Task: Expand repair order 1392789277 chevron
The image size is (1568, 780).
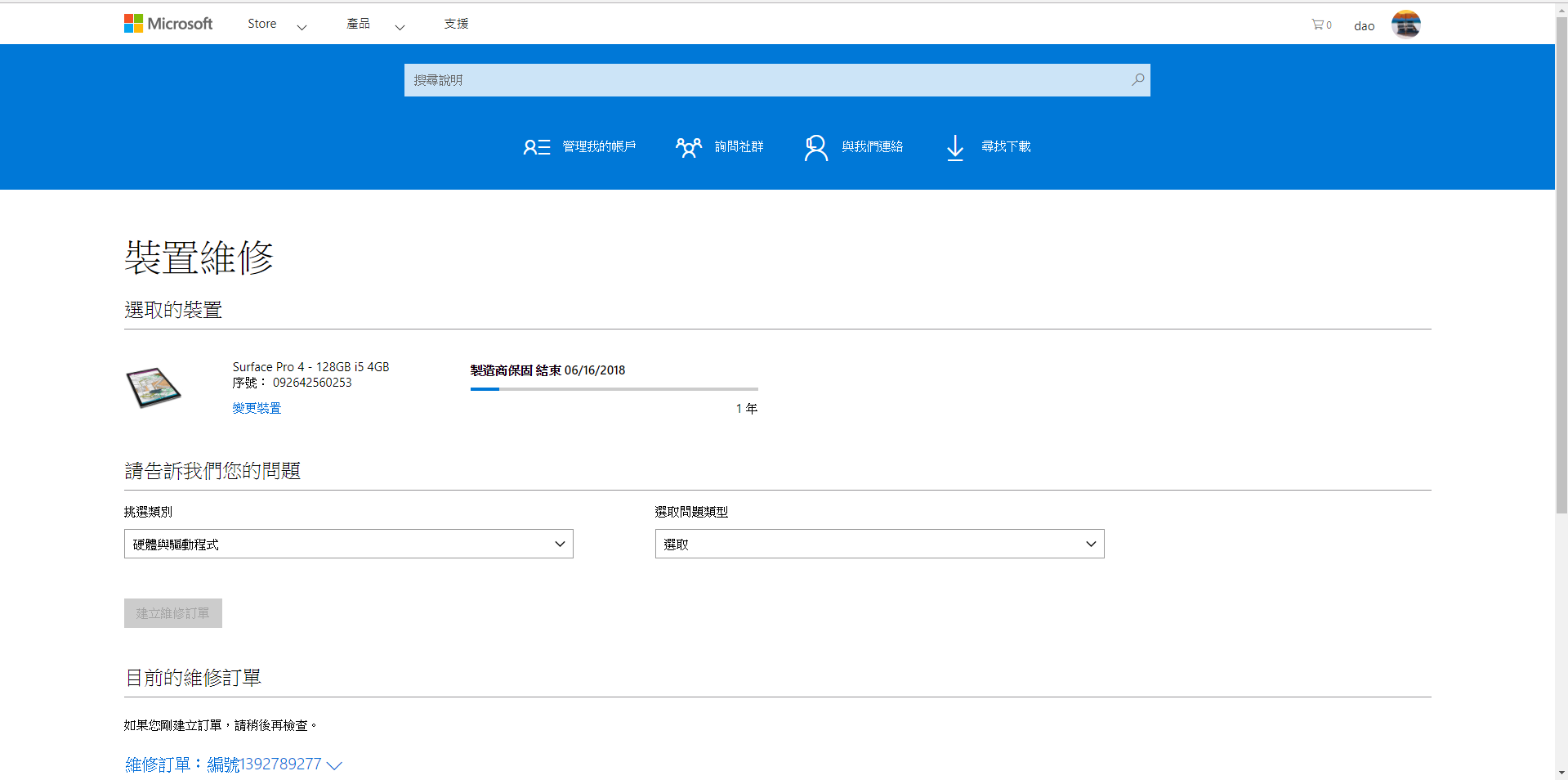Action: [334, 765]
